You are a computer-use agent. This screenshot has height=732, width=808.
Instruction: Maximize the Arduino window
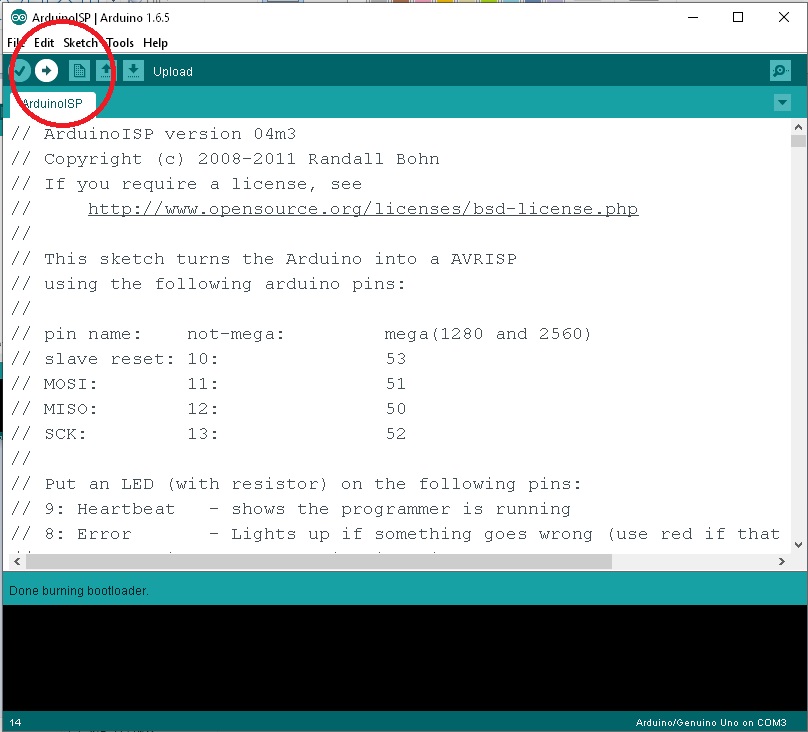[738, 18]
